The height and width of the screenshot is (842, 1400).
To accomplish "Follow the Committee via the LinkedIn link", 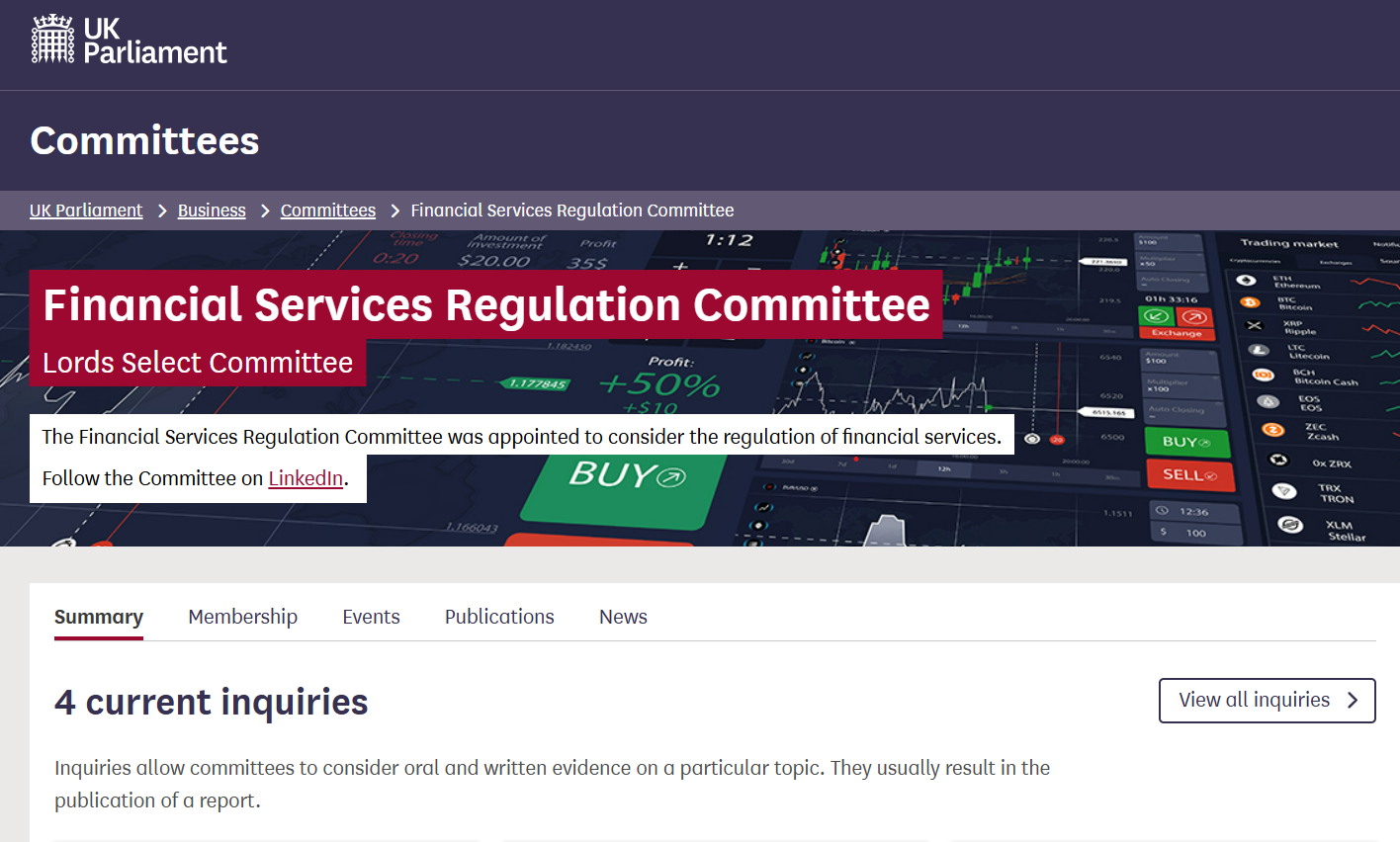I will [x=305, y=477].
